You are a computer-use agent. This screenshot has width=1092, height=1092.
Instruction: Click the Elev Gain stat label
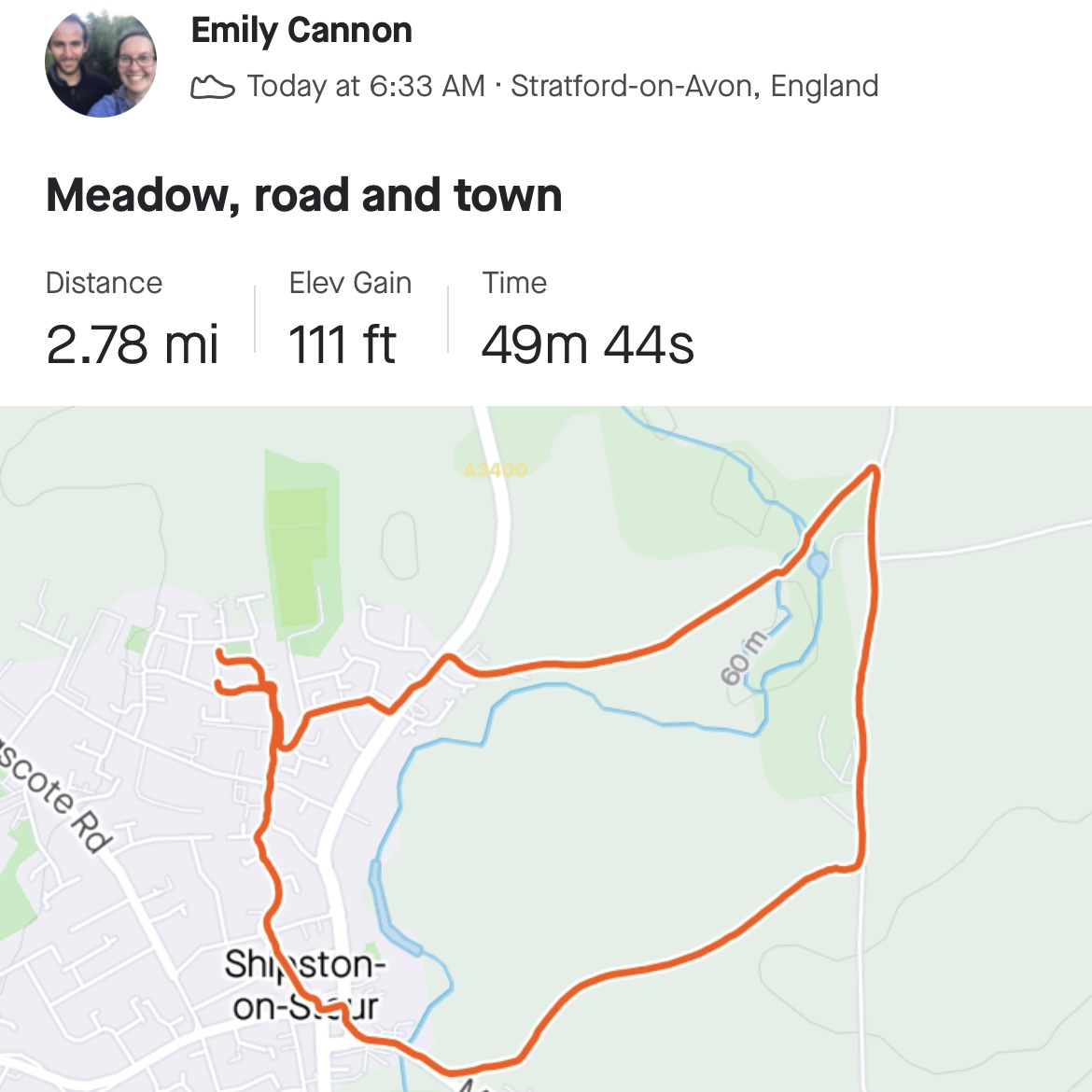coord(350,283)
